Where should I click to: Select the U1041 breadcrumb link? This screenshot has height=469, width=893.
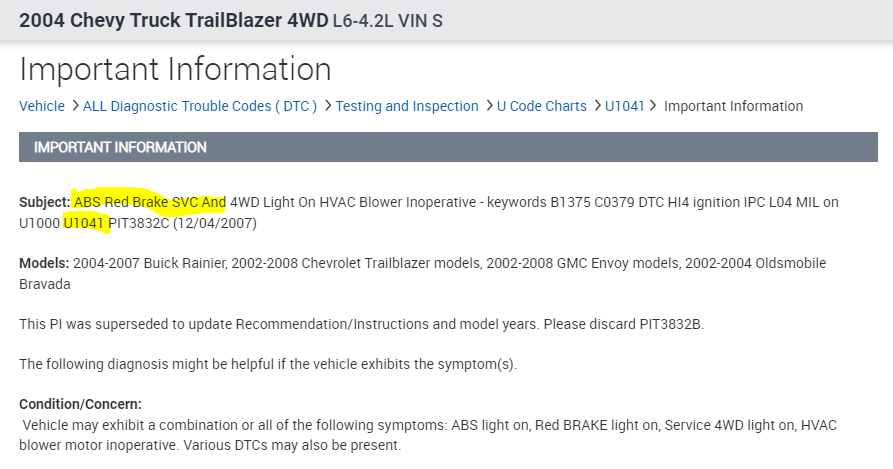point(625,106)
